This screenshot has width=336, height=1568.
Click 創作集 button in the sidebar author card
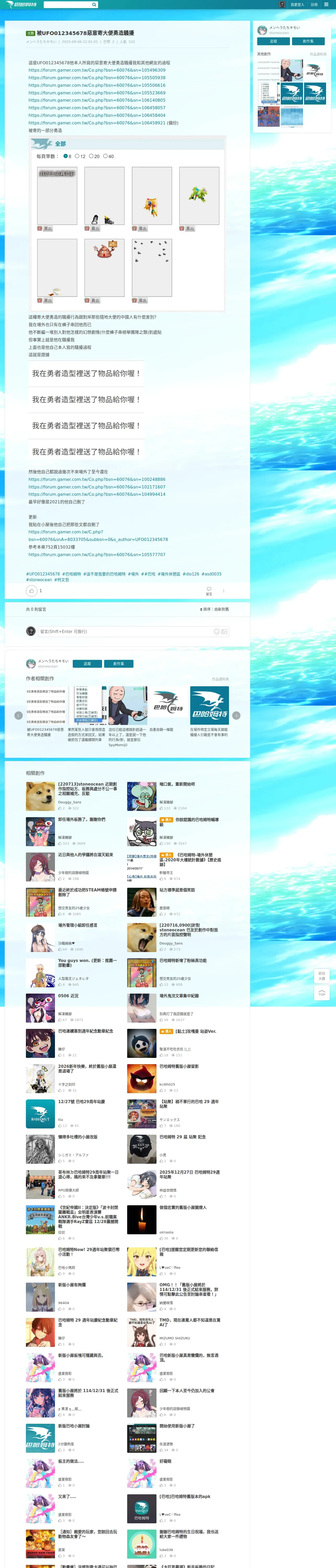click(308, 41)
